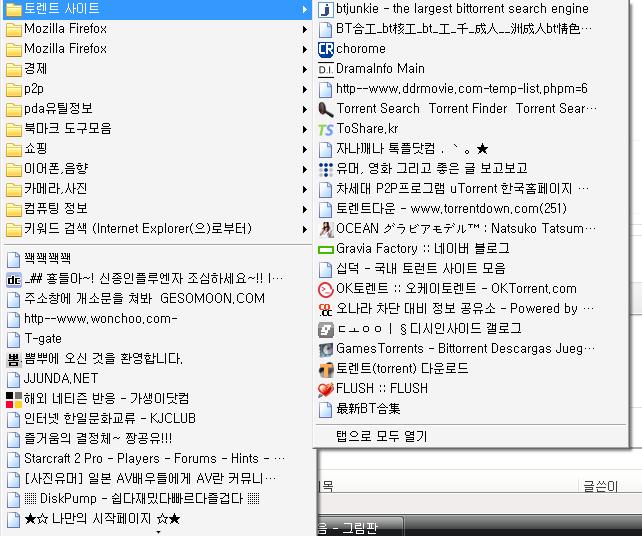Click the chorome CR favicon

pyautogui.click(x=326, y=49)
